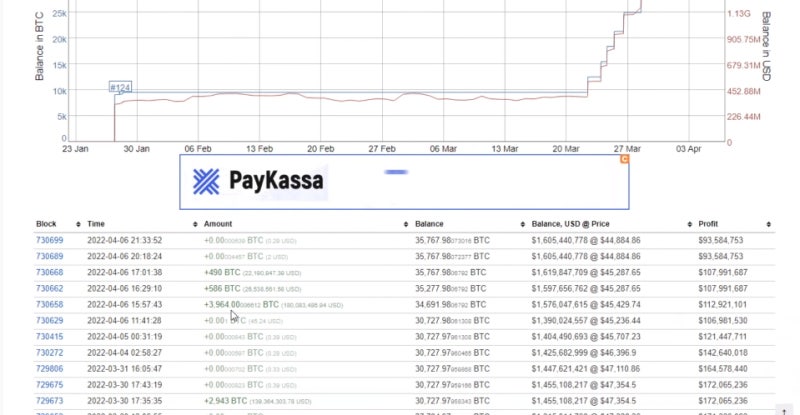Image resolution: width=800 pixels, height=415 pixels.
Task: Select time 2022-04-06 21:33:52
Action: click(x=124, y=240)
